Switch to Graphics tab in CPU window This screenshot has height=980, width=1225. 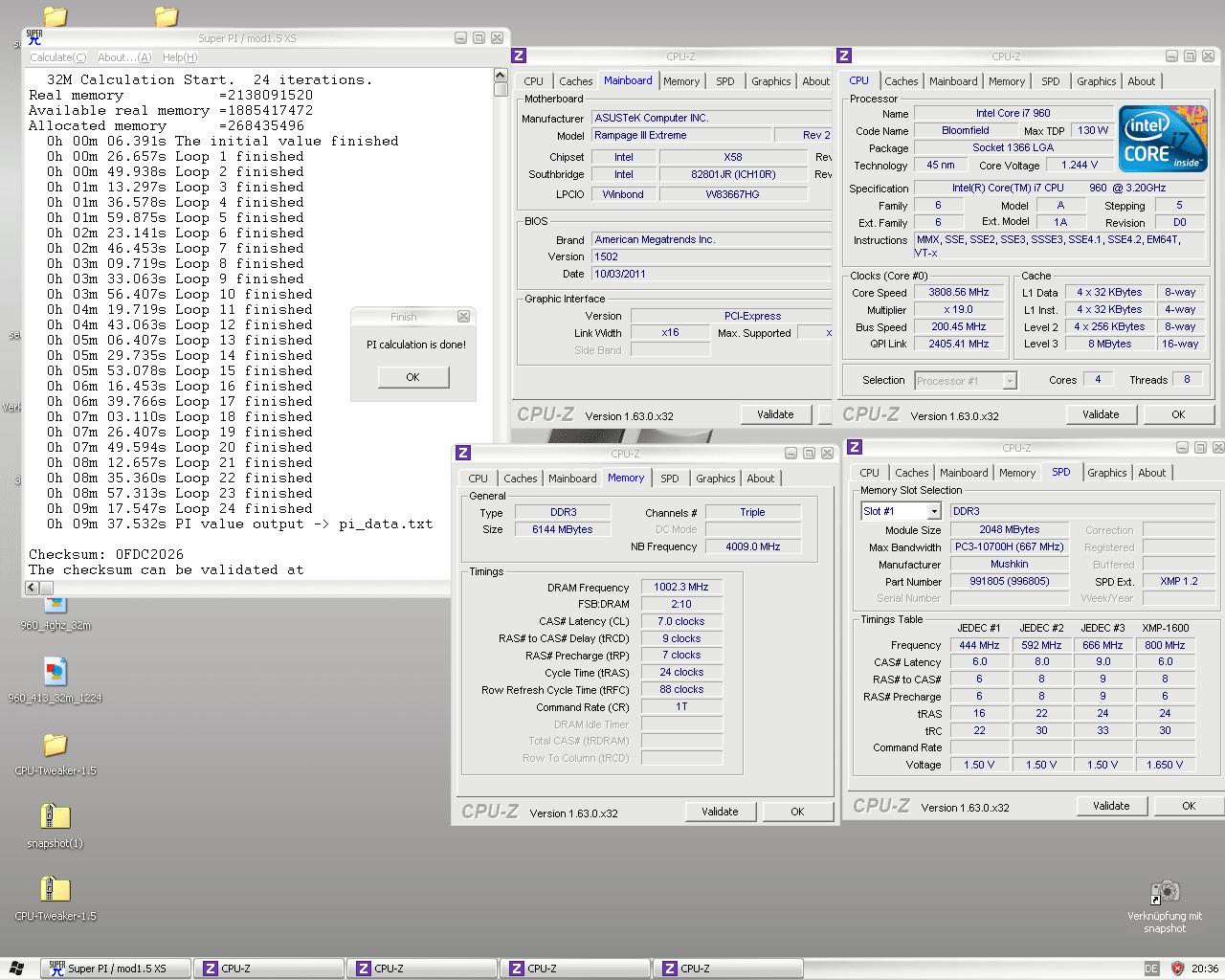pyautogui.click(x=1097, y=81)
